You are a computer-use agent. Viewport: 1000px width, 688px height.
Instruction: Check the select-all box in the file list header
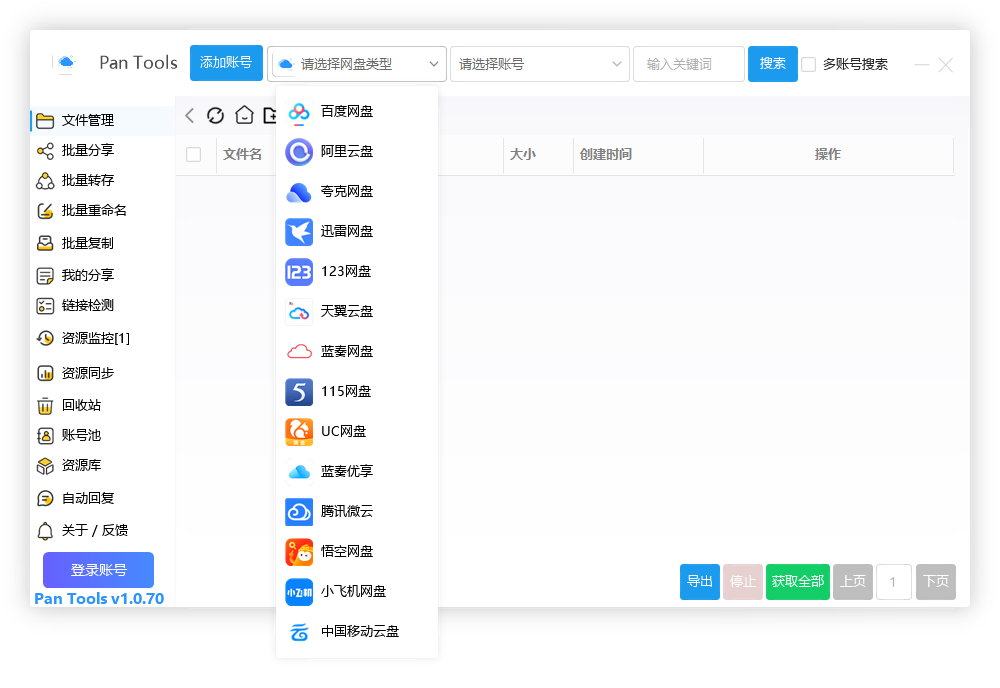(x=196, y=153)
